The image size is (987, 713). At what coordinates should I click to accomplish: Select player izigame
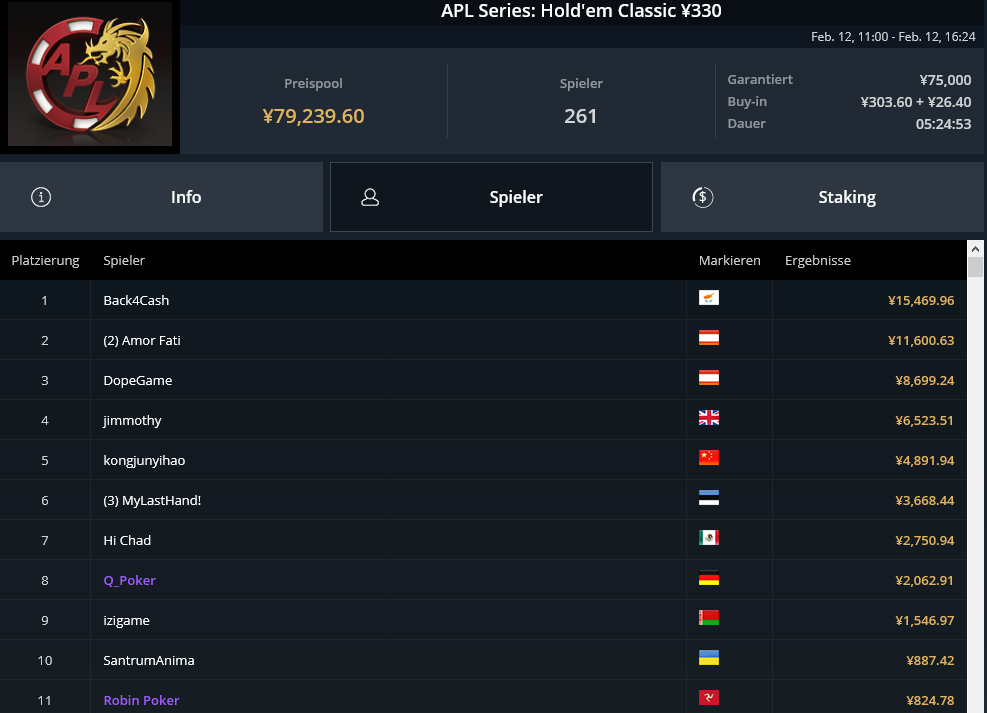coord(127,620)
